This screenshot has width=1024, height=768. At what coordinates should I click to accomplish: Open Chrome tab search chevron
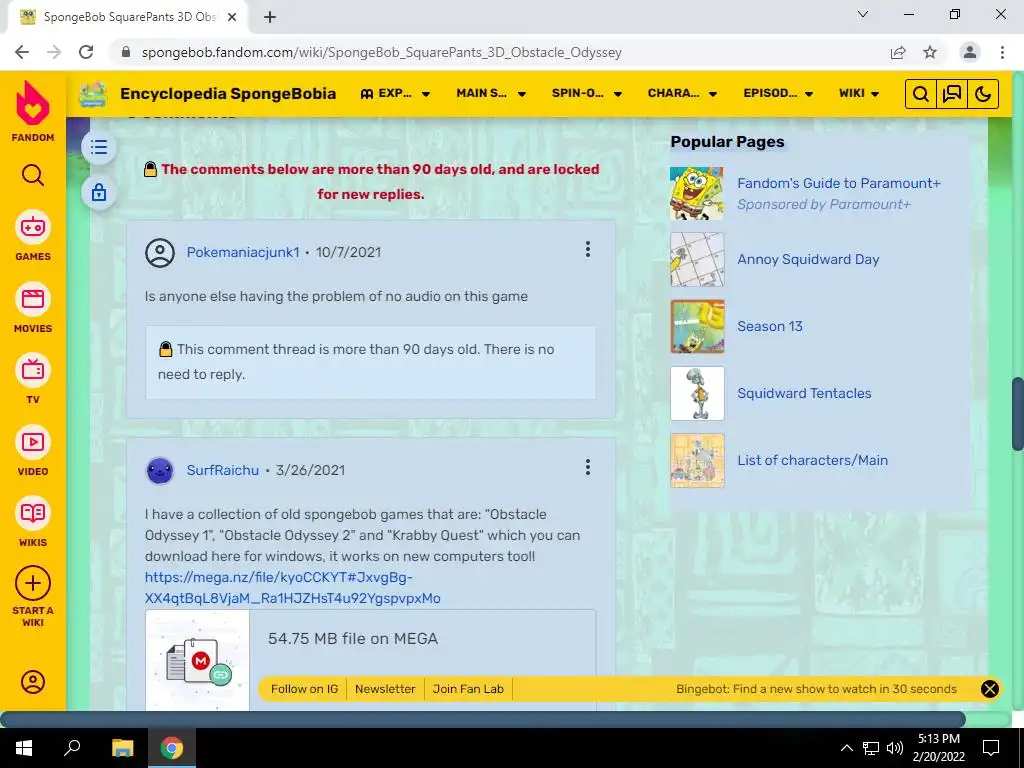point(863,14)
